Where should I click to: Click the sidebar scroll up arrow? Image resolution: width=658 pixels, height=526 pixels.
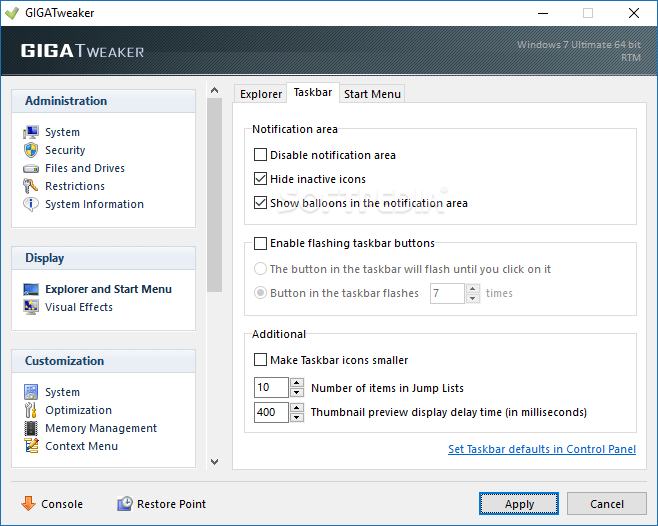click(x=214, y=90)
